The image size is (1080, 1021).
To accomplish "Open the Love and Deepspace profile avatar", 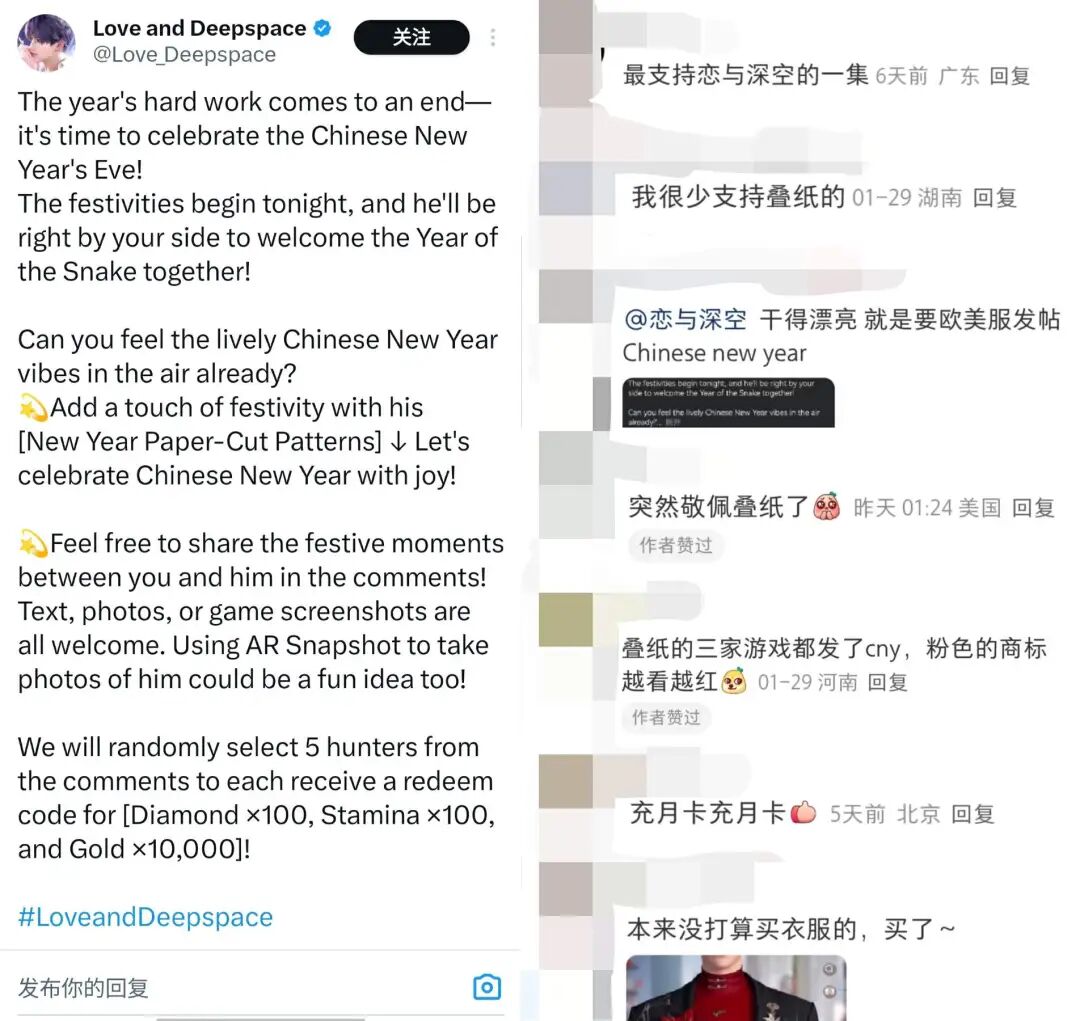I will pyautogui.click(x=46, y=43).
